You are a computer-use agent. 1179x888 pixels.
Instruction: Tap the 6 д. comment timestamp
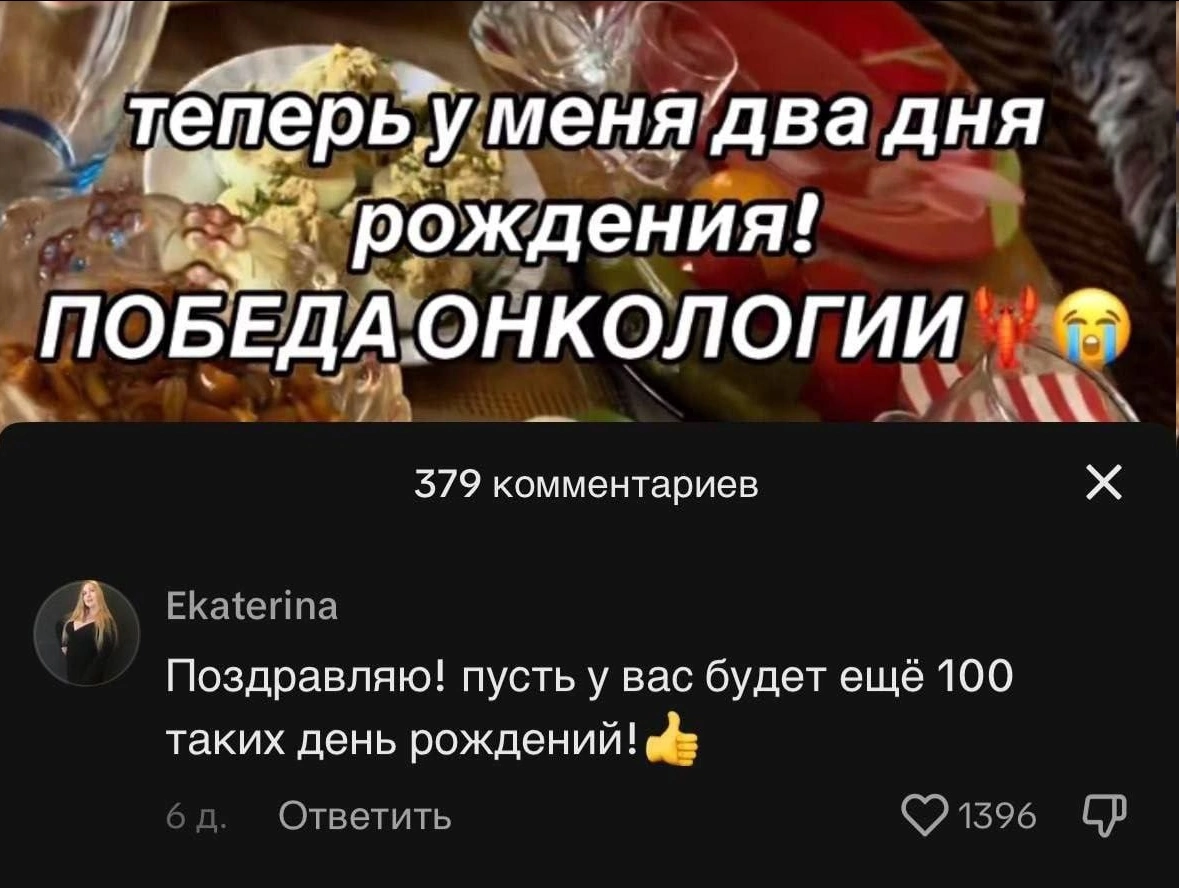tap(195, 817)
